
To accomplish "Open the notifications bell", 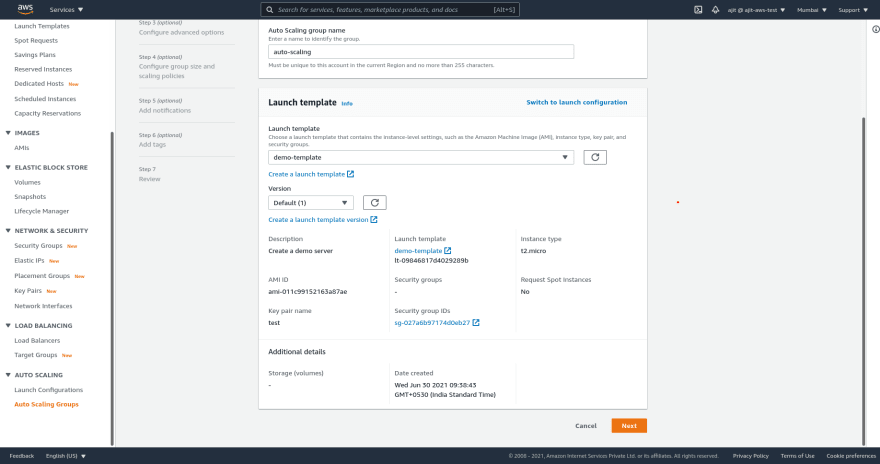I will [715, 10].
